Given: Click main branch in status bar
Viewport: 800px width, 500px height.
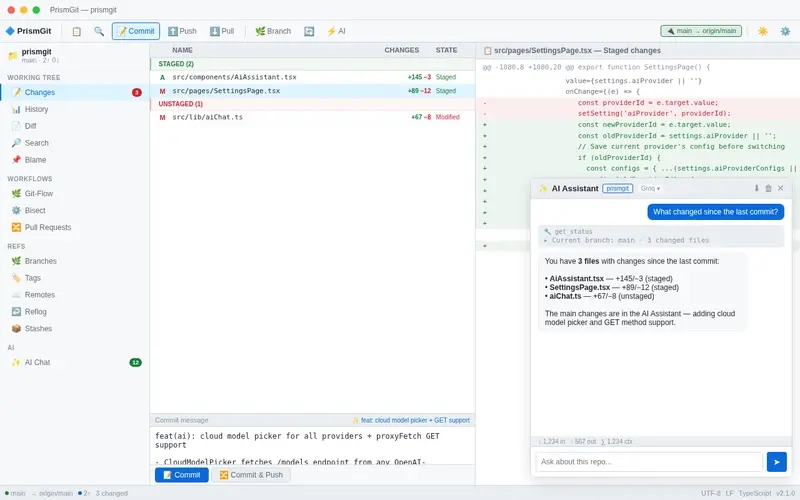Looking at the screenshot, I should (15, 493).
